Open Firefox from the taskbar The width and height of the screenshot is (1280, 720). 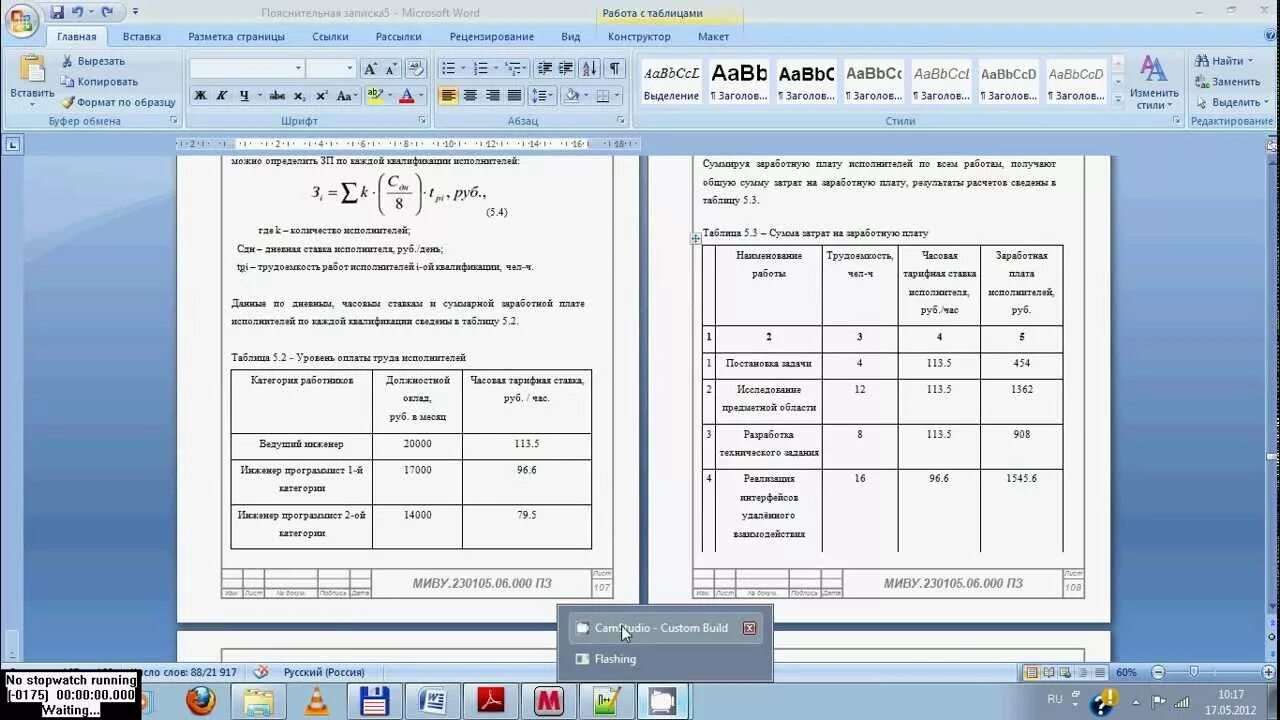(201, 701)
